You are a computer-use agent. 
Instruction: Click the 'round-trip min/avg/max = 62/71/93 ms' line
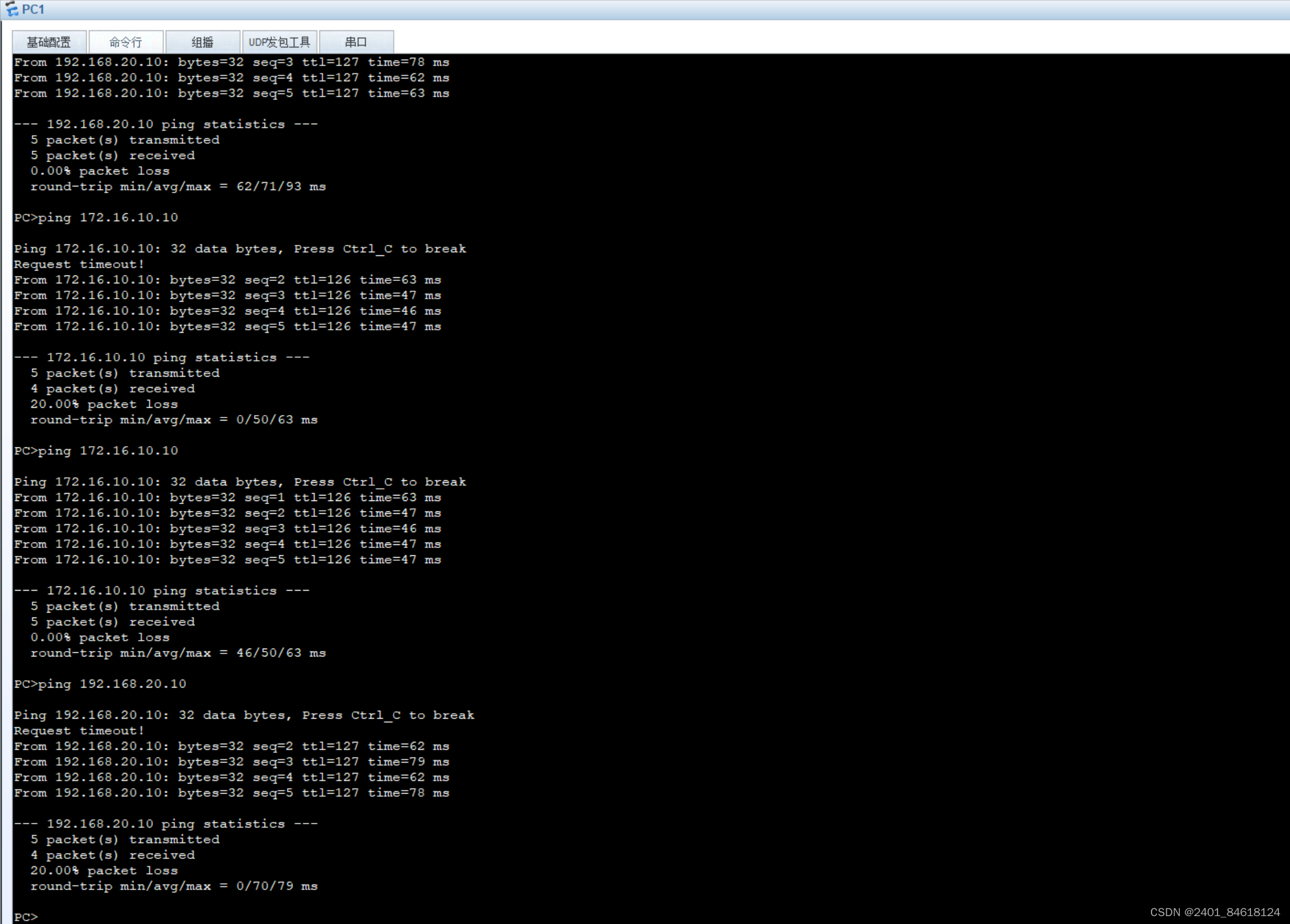pos(178,187)
